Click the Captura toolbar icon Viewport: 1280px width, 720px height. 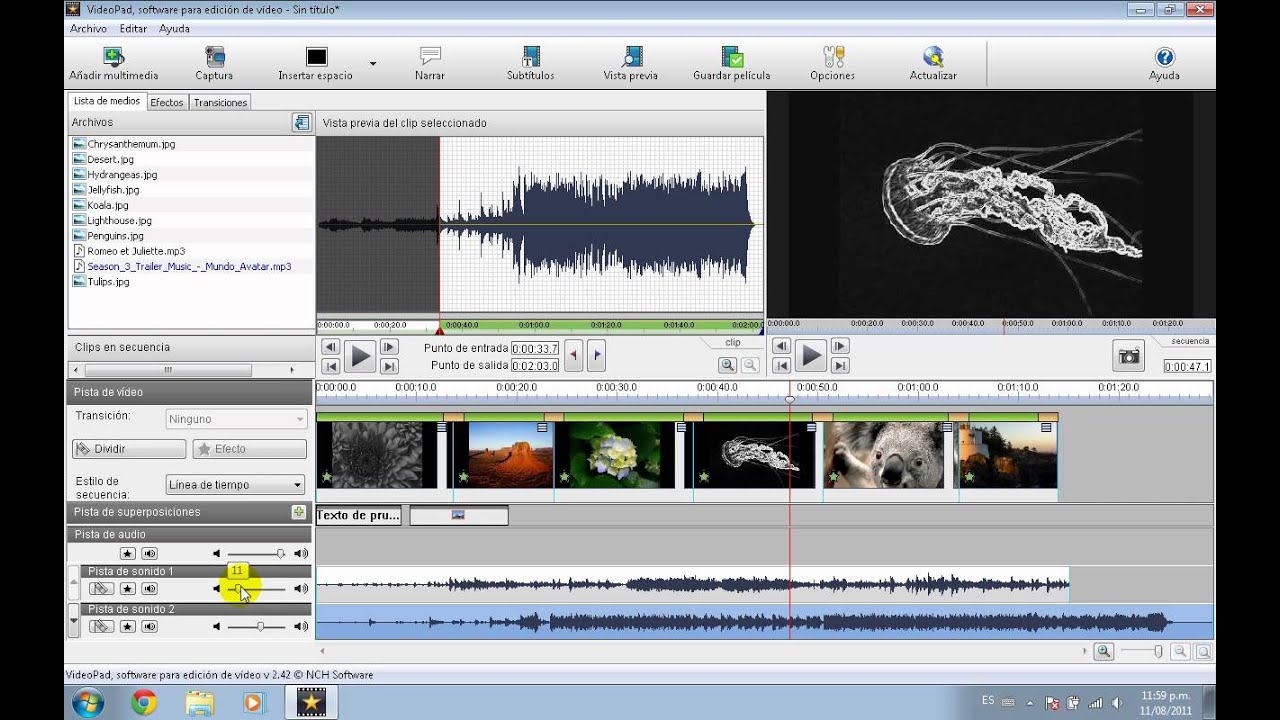coord(214,64)
